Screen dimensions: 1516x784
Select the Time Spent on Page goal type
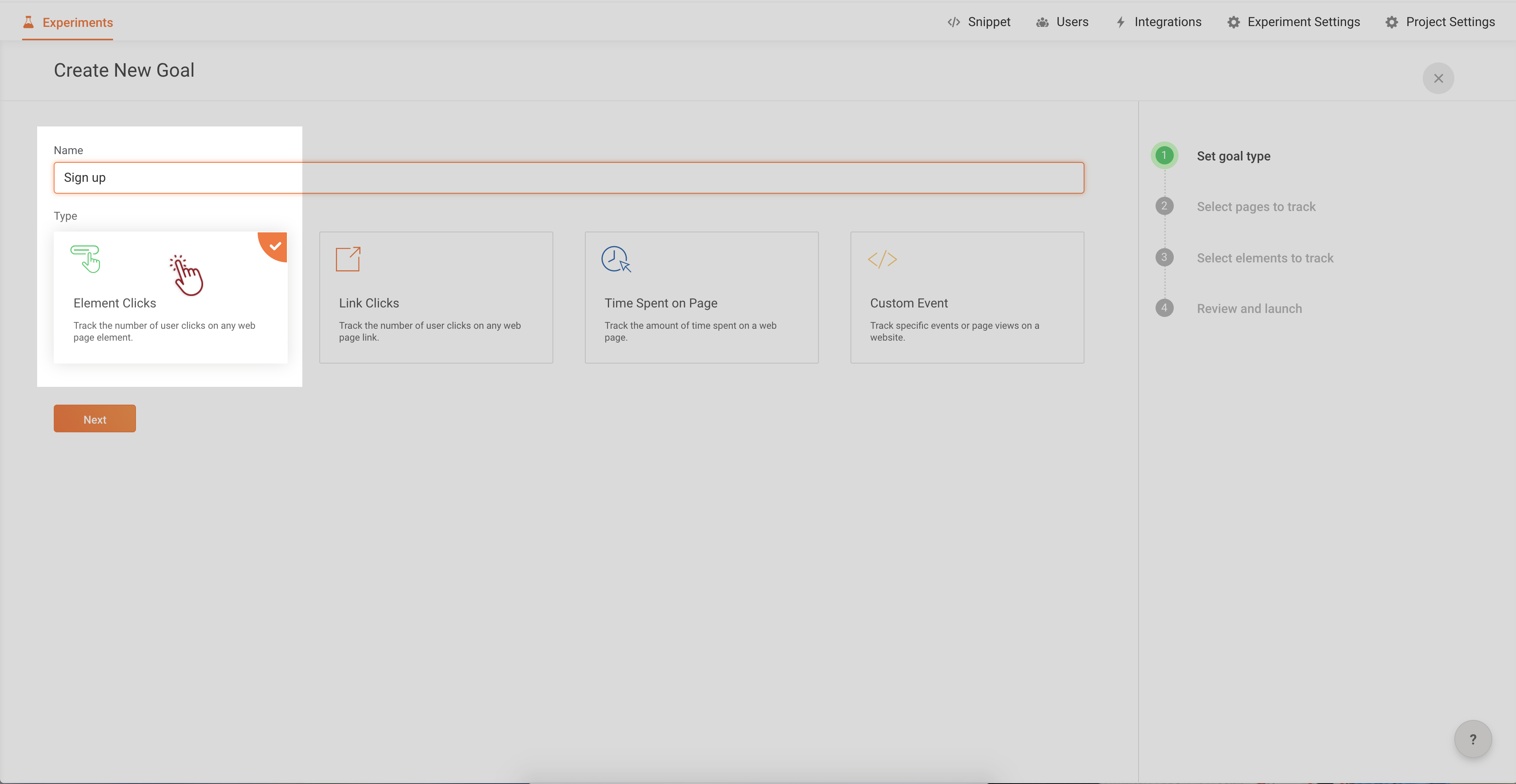pos(701,297)
